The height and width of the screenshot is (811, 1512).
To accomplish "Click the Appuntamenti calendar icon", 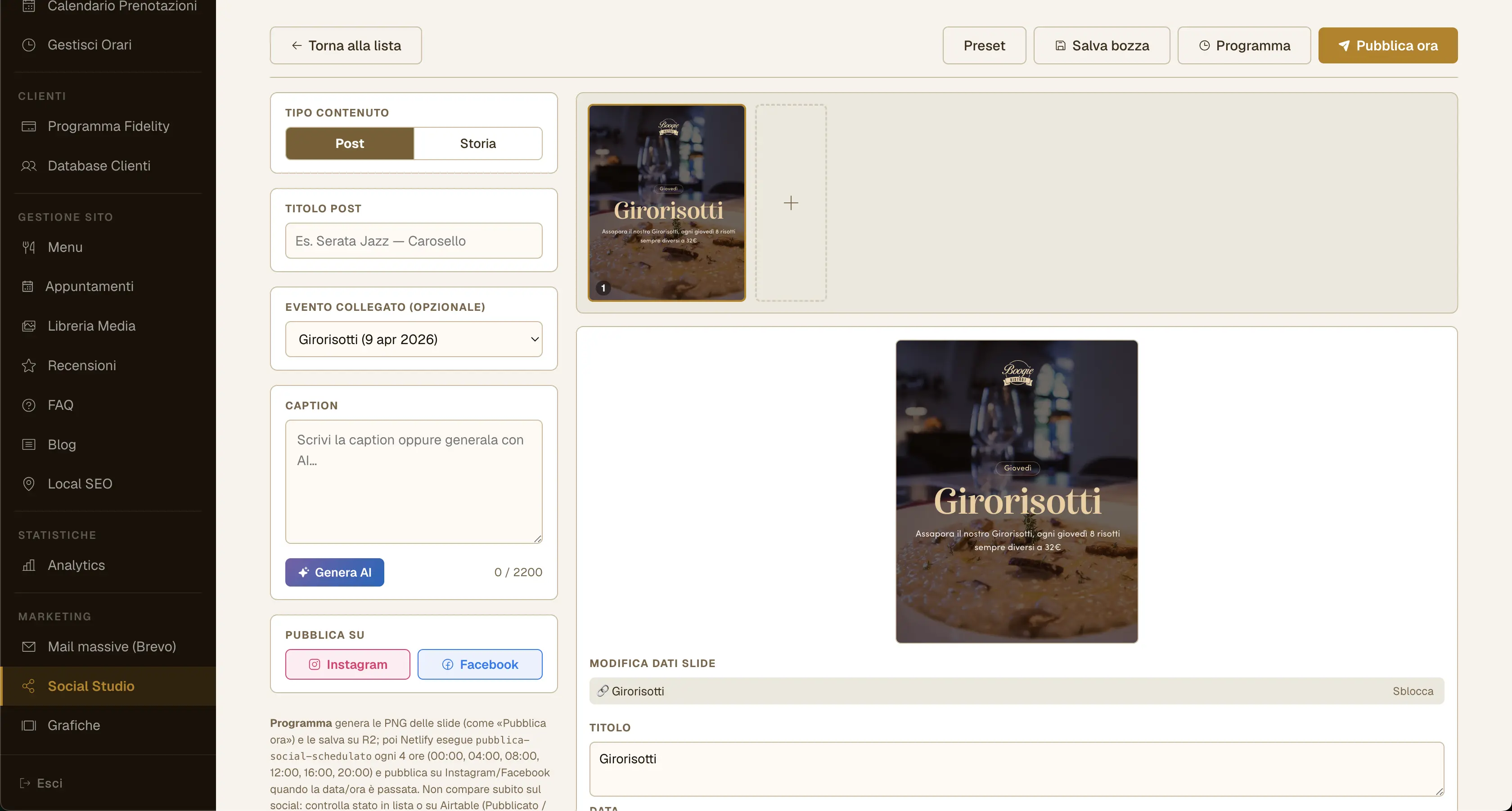I will [x=27, y=287].
